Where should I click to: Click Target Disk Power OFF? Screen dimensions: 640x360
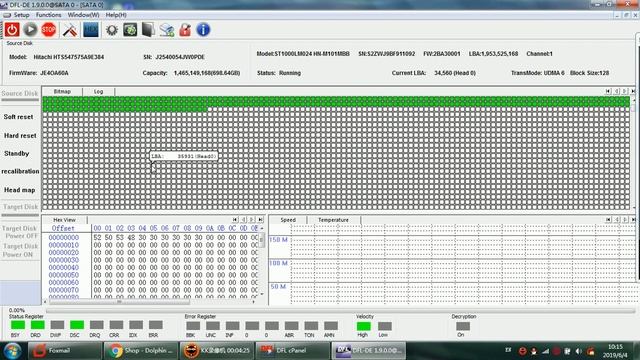pos(20,232)
